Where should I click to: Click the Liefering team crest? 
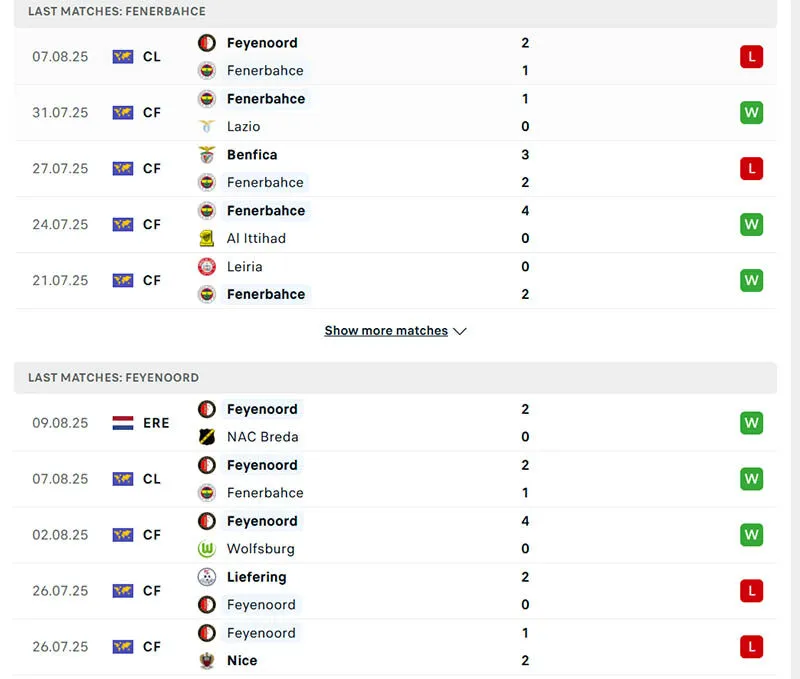[207, 577]
